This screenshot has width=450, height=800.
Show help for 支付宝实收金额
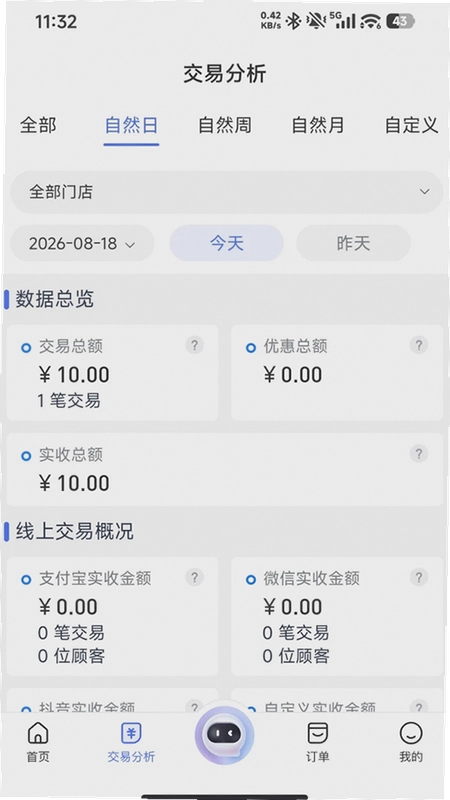[x=194, y=578]
